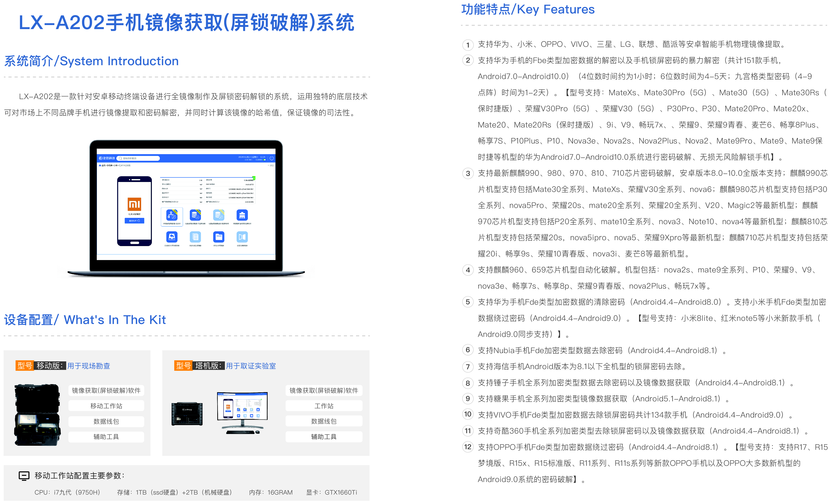Click the search field in the laptop app header
Screen dimensions: 840x503
138,158
